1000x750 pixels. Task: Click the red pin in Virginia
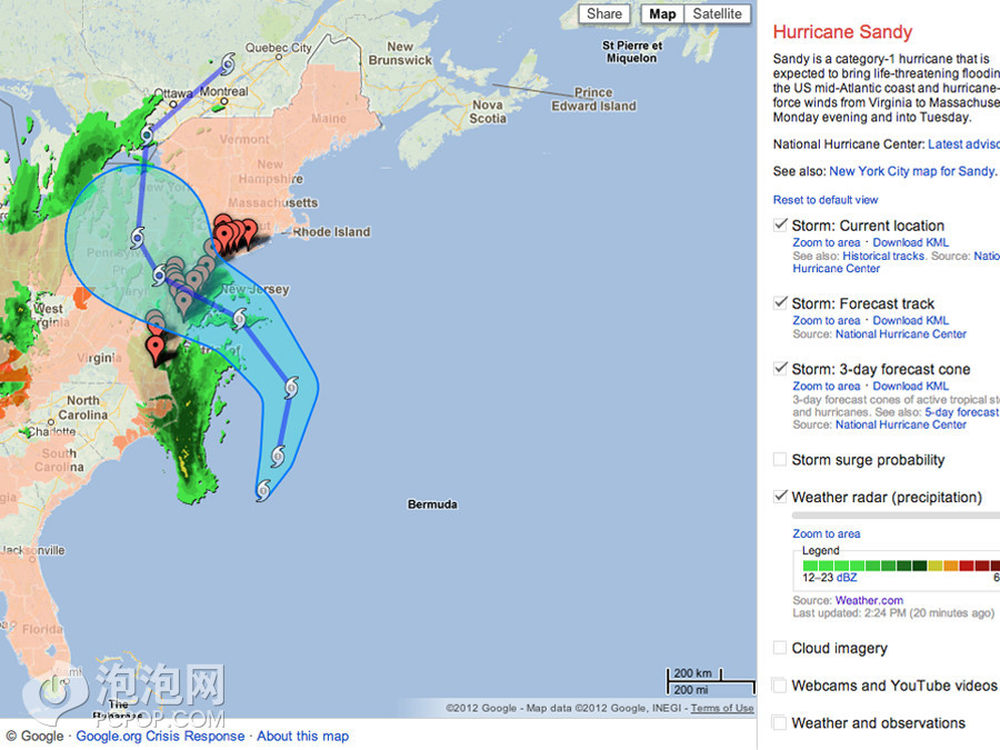click(155, 349)
